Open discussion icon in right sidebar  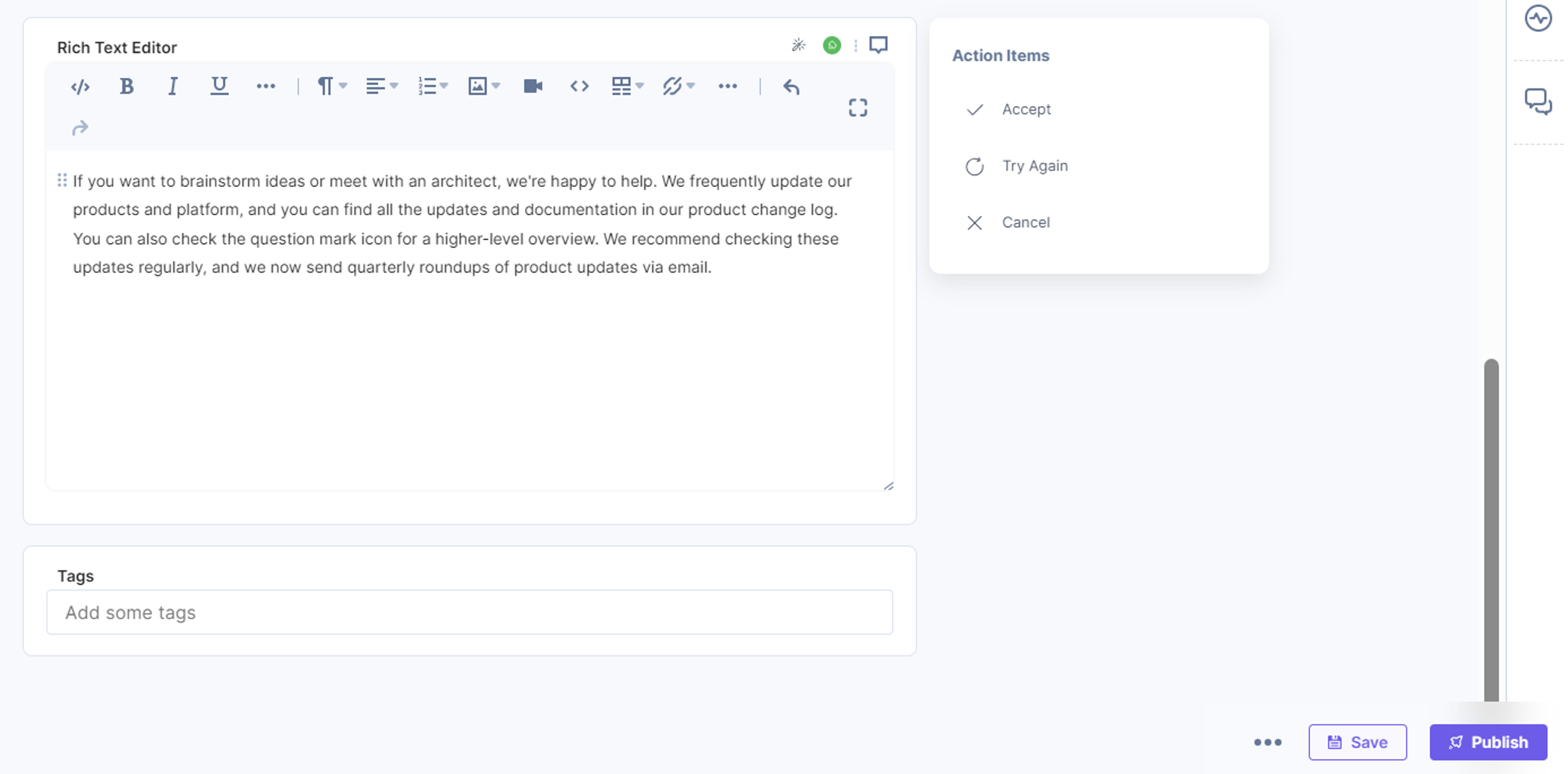pos(1537,102)
